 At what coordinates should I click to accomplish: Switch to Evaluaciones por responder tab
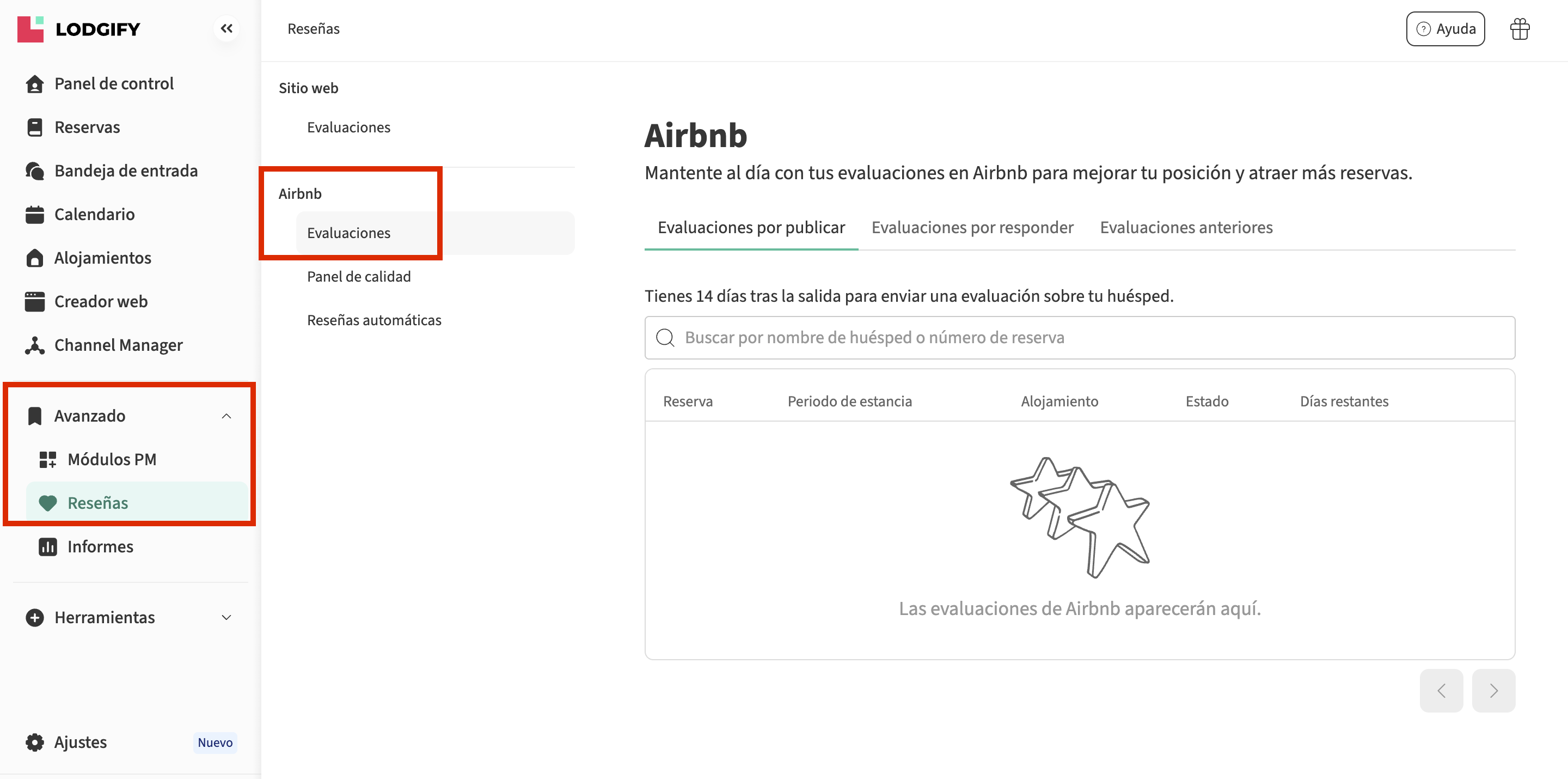972,227
